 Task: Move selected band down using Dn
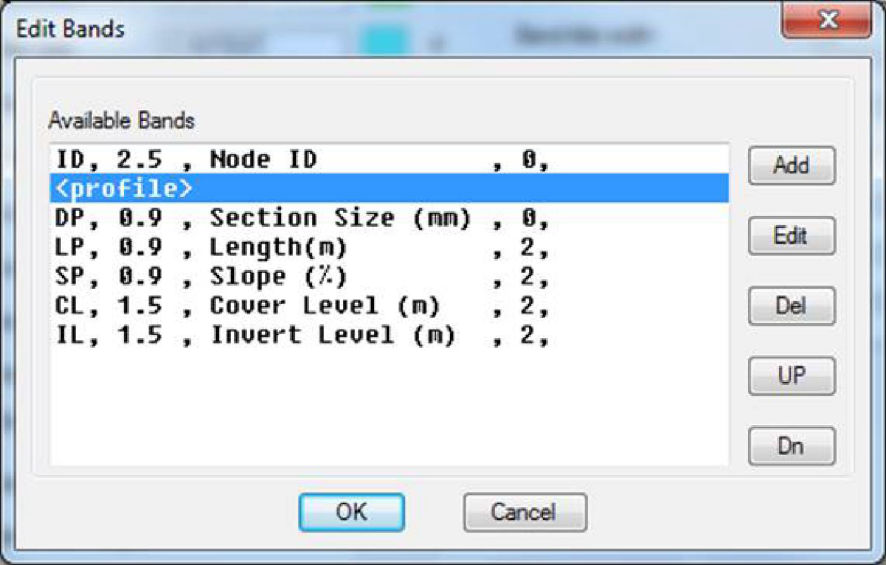click(x=791, y=446)
